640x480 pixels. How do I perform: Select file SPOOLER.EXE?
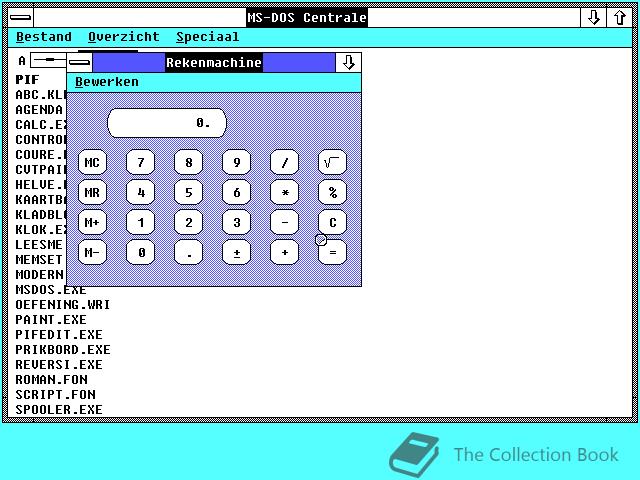[59, 409]
